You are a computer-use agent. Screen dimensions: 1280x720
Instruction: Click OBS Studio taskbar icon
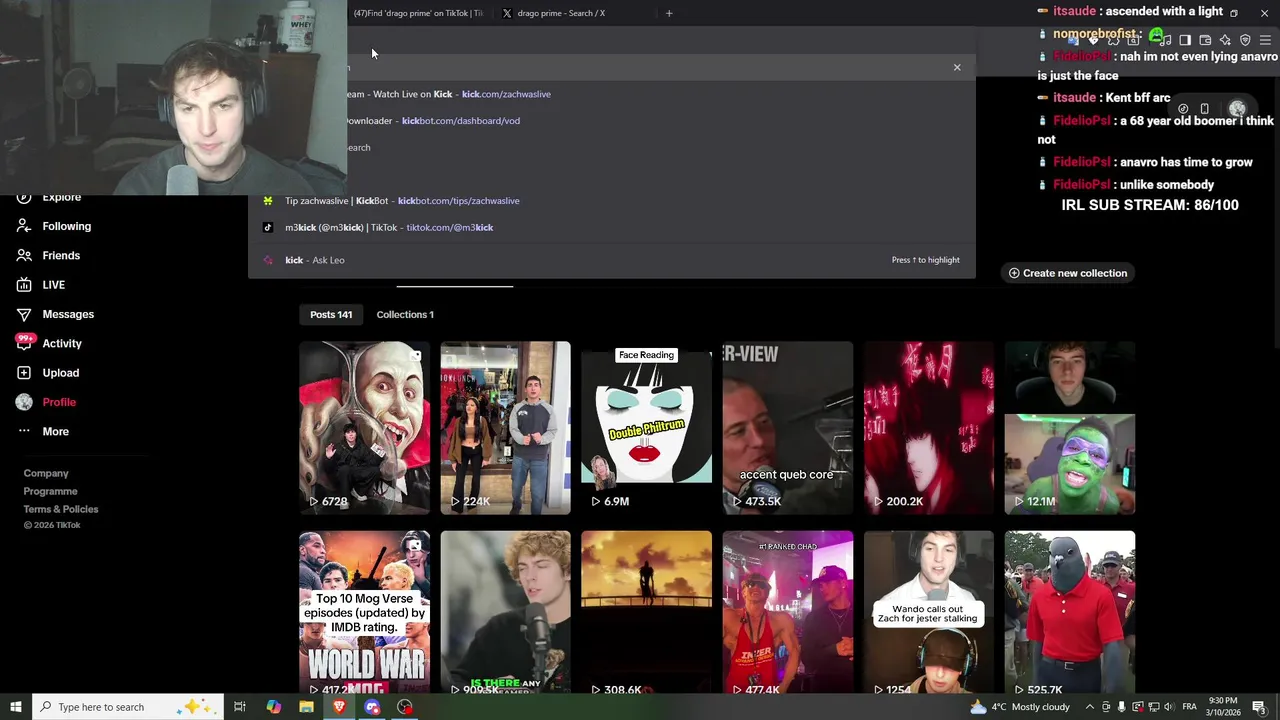(405, 707)
